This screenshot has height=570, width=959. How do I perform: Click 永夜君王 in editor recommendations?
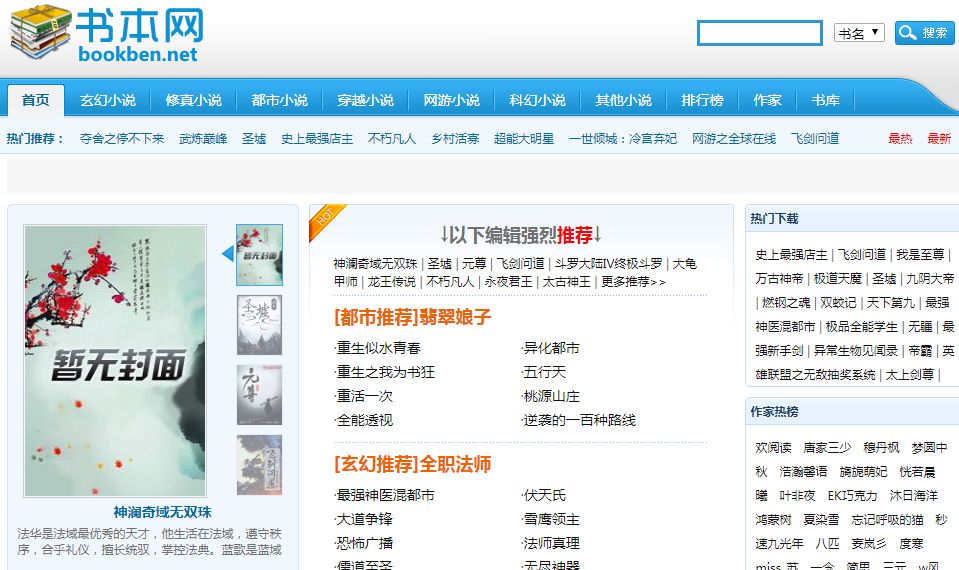[x=508, y=281]
